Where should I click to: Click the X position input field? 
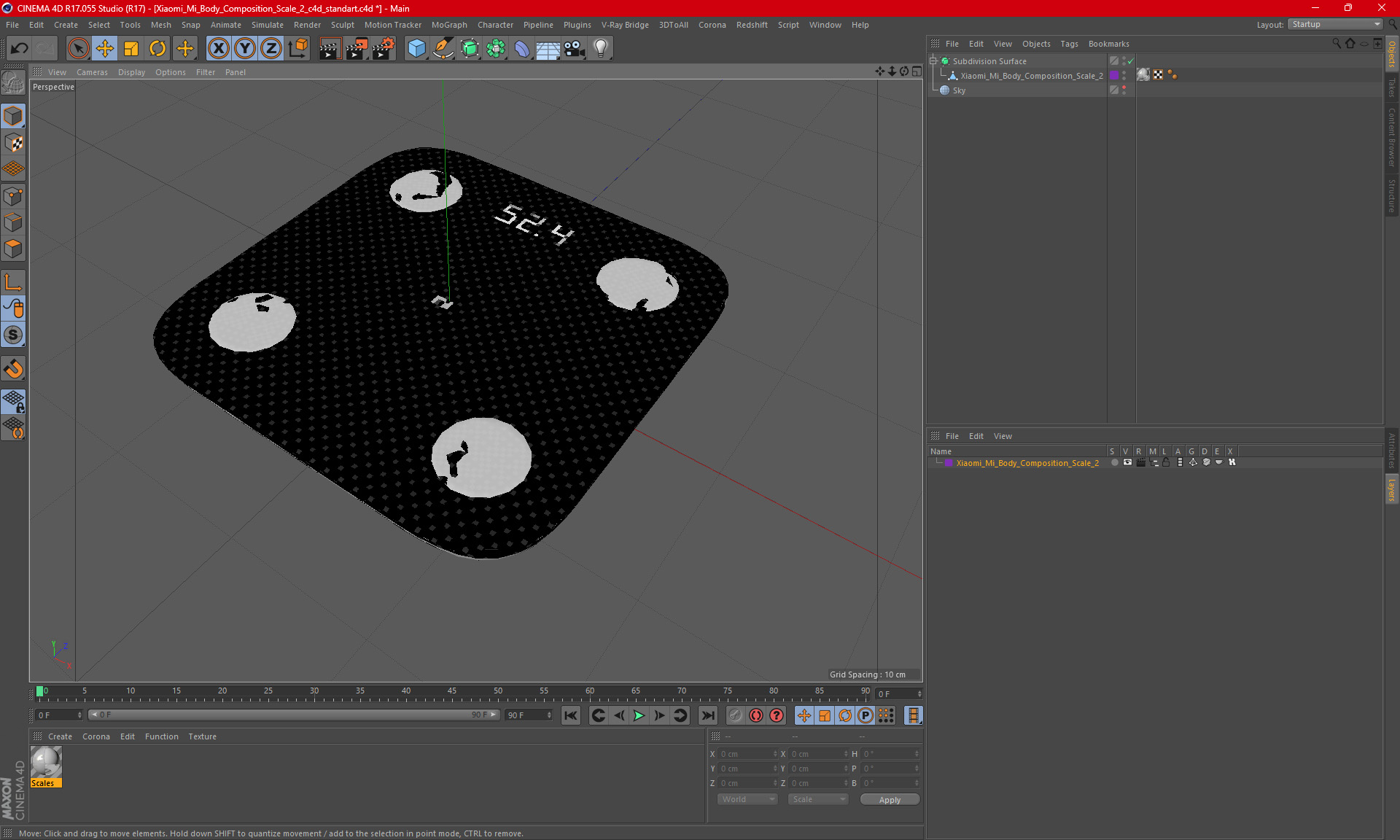748,754
